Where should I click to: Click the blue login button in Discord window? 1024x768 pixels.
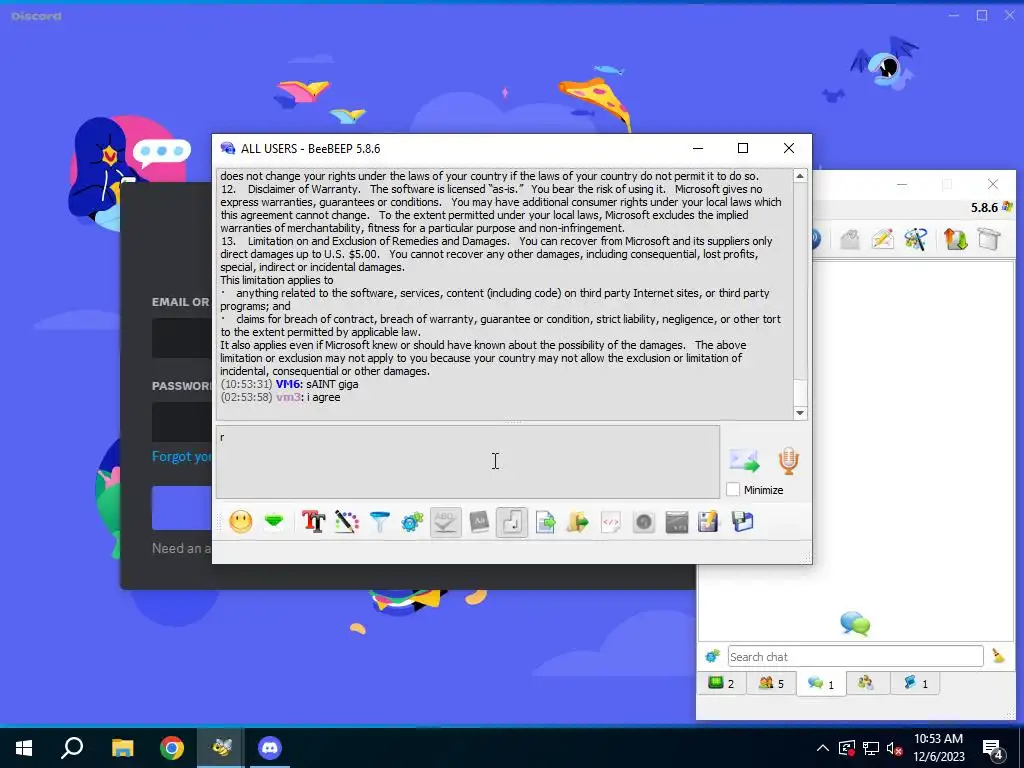(x=182, y=508)
